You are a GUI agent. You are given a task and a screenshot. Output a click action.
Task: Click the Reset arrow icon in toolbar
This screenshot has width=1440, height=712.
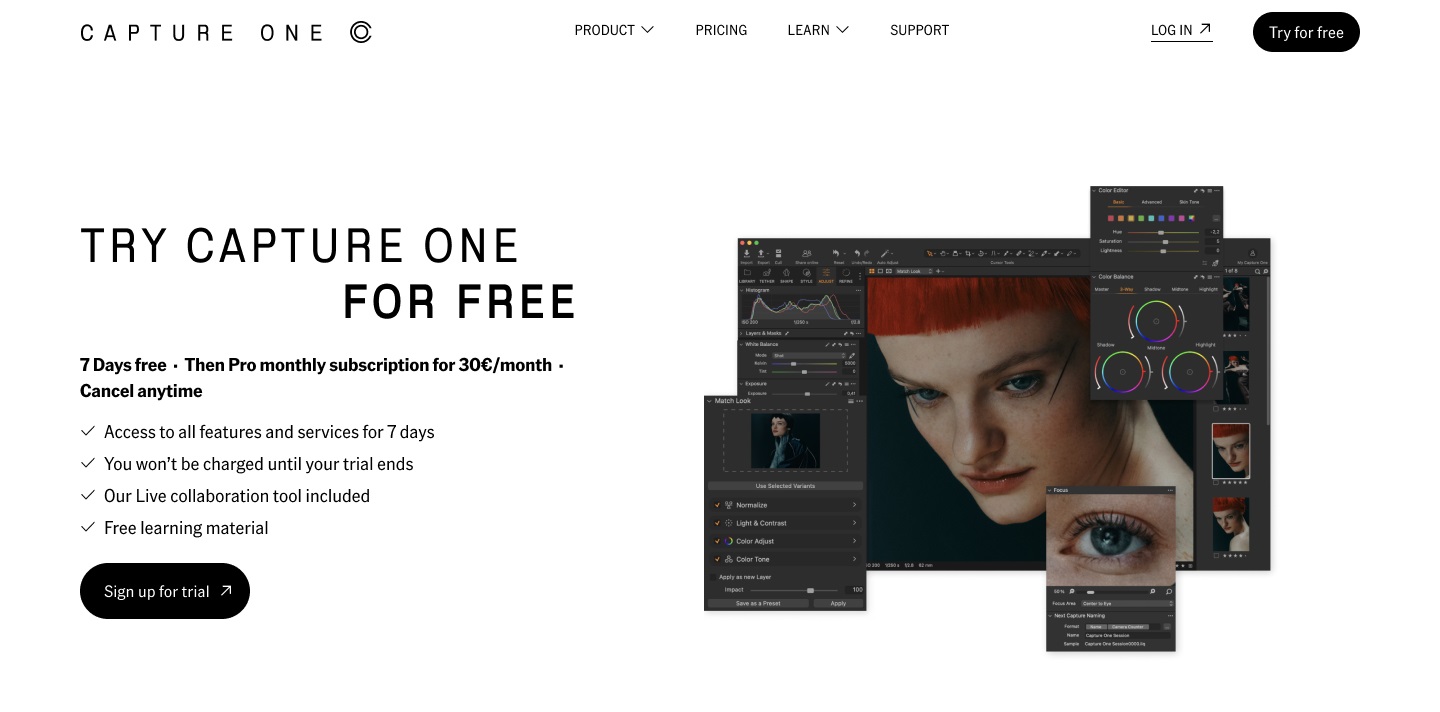coord(838,254)
